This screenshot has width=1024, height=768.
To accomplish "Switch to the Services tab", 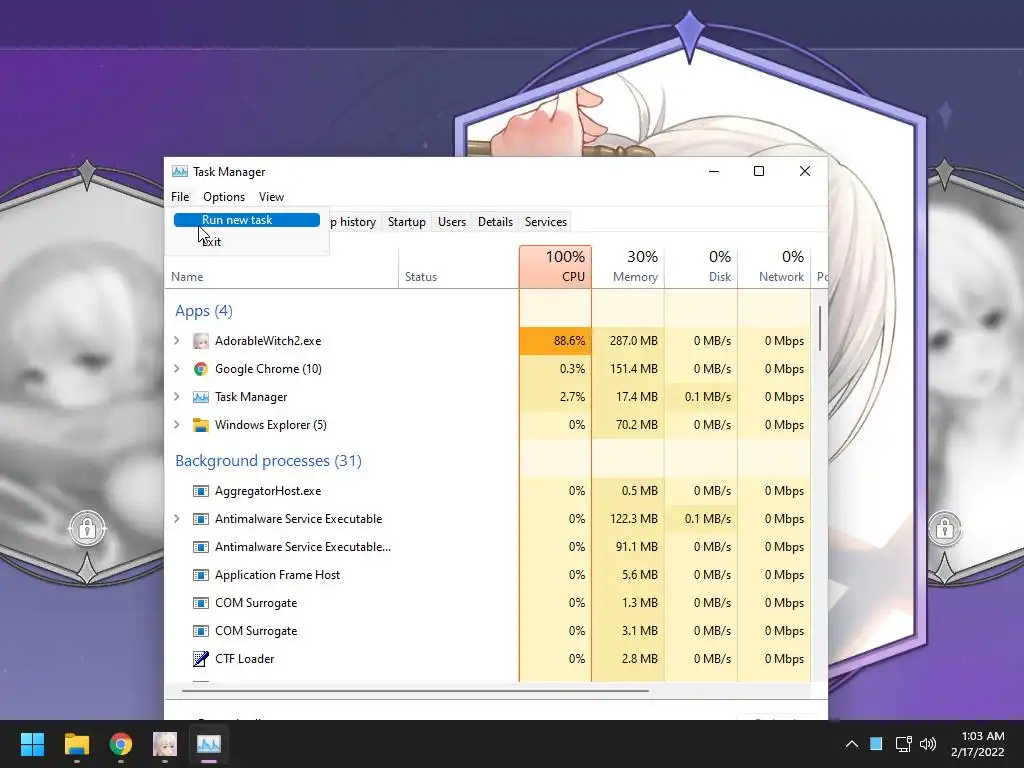I will coord(546,222).
